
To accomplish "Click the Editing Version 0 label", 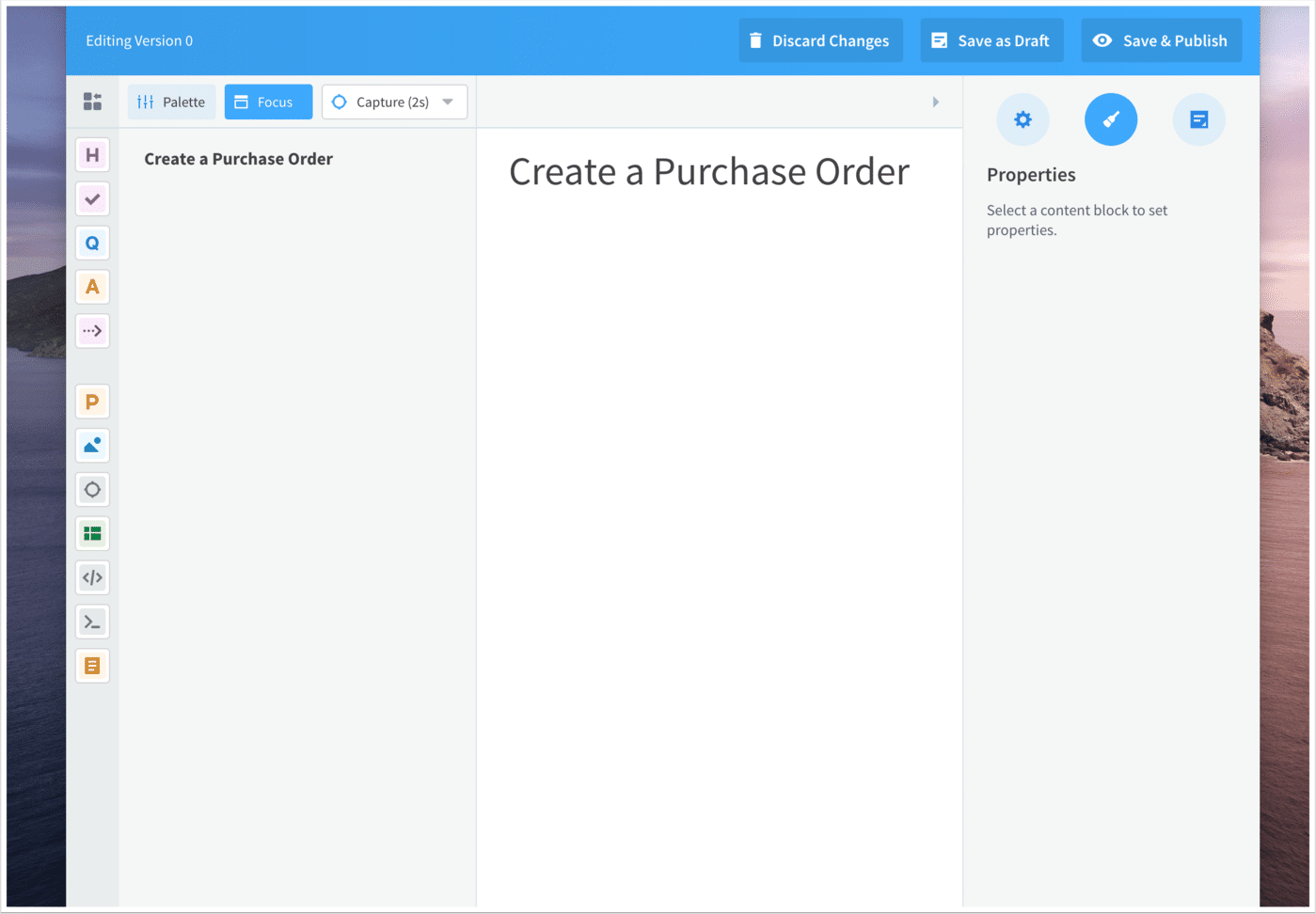I will click(139, 40).
